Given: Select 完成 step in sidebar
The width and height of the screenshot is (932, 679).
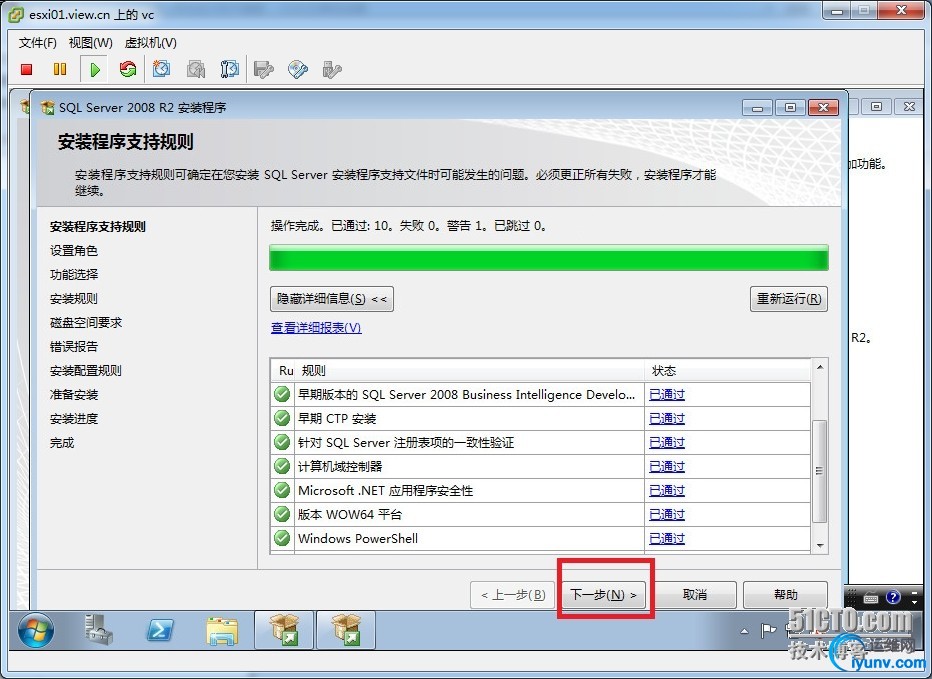Looking at the screenshot, I should (62, 443).
